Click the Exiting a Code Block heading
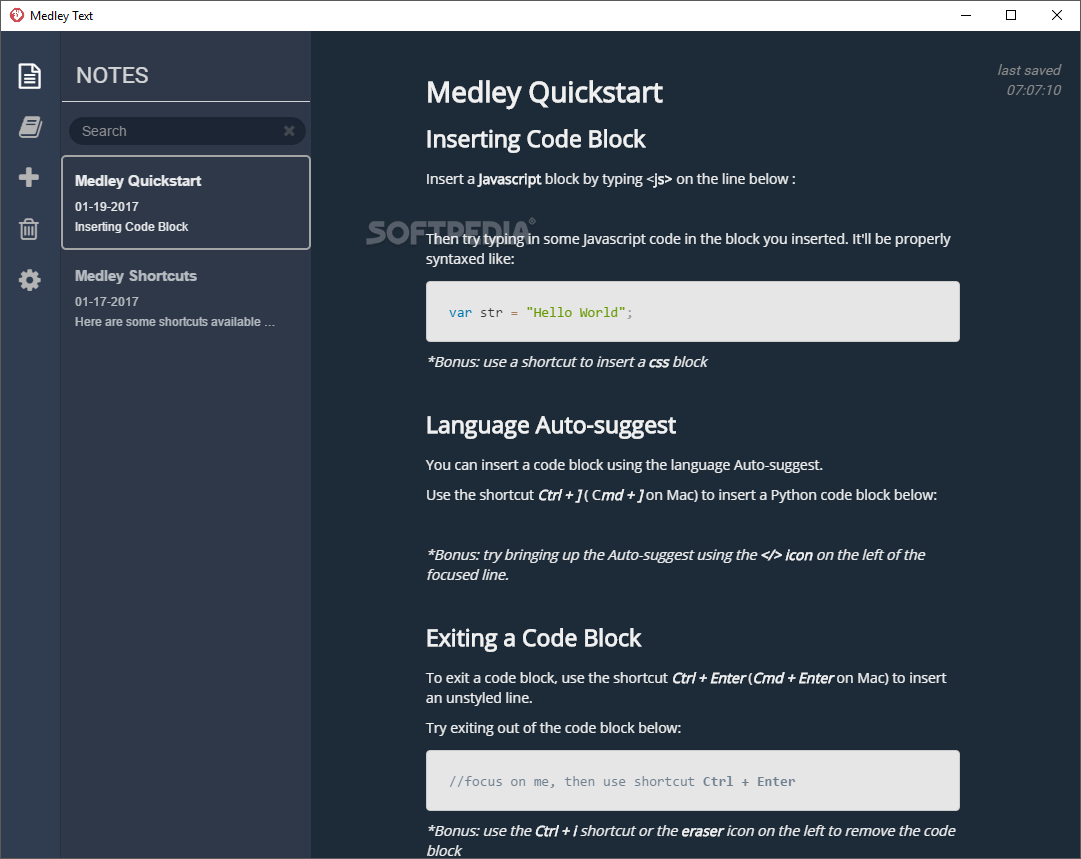The height and width of the screenshot is (859, 1081). tap(534, 638)
